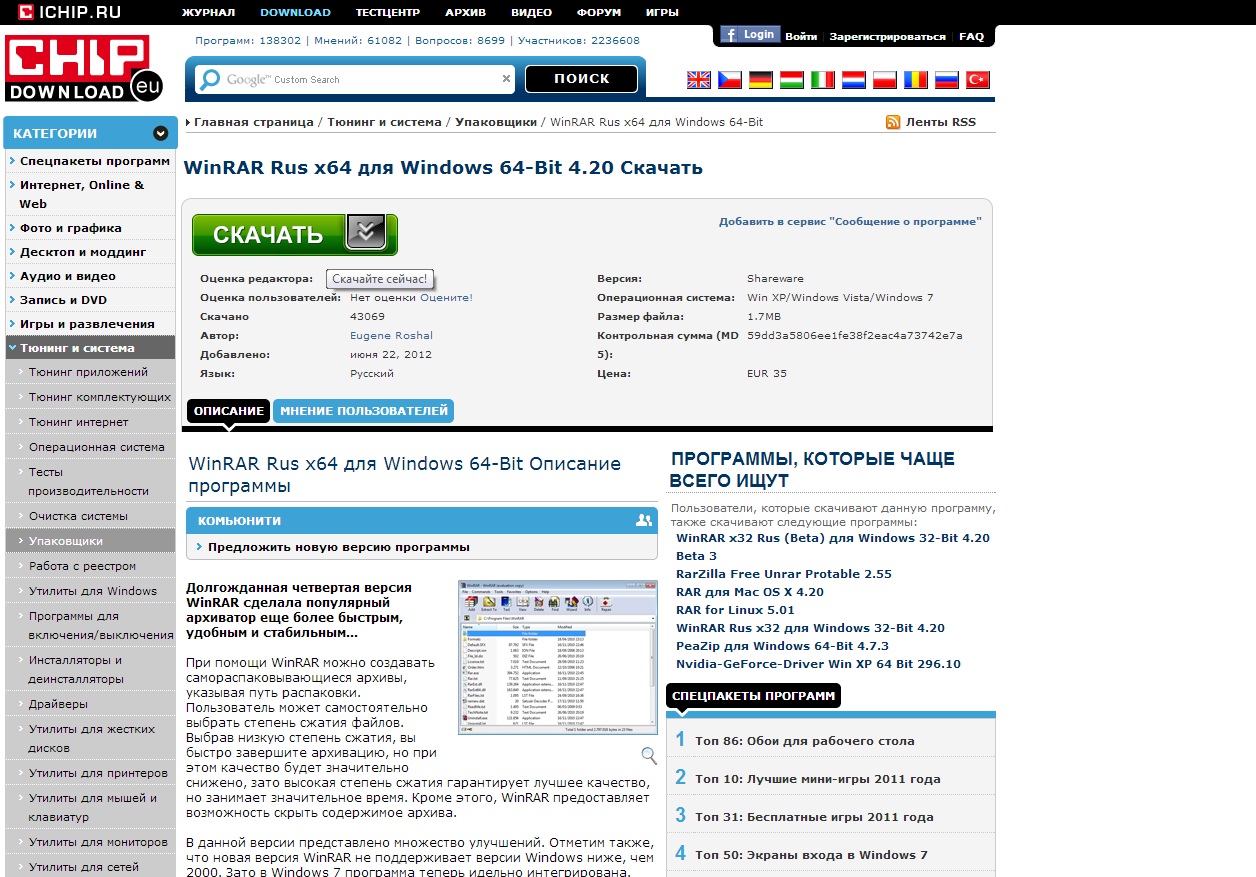Click the Оцените! rating link
This screenshot has height=877, width=1256.
coord(446,297)
